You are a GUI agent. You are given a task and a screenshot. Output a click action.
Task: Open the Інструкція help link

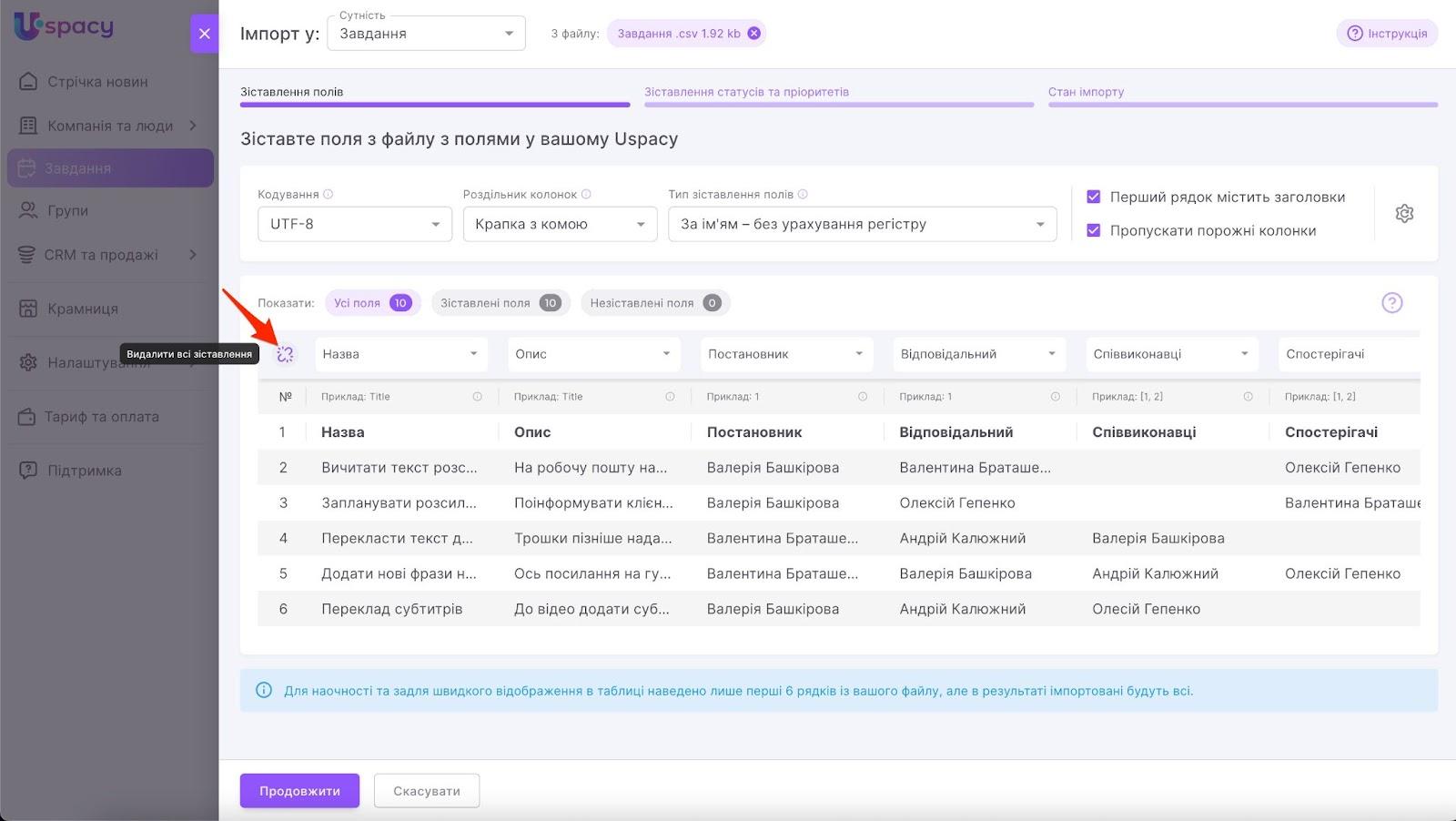coord(1387,34)
